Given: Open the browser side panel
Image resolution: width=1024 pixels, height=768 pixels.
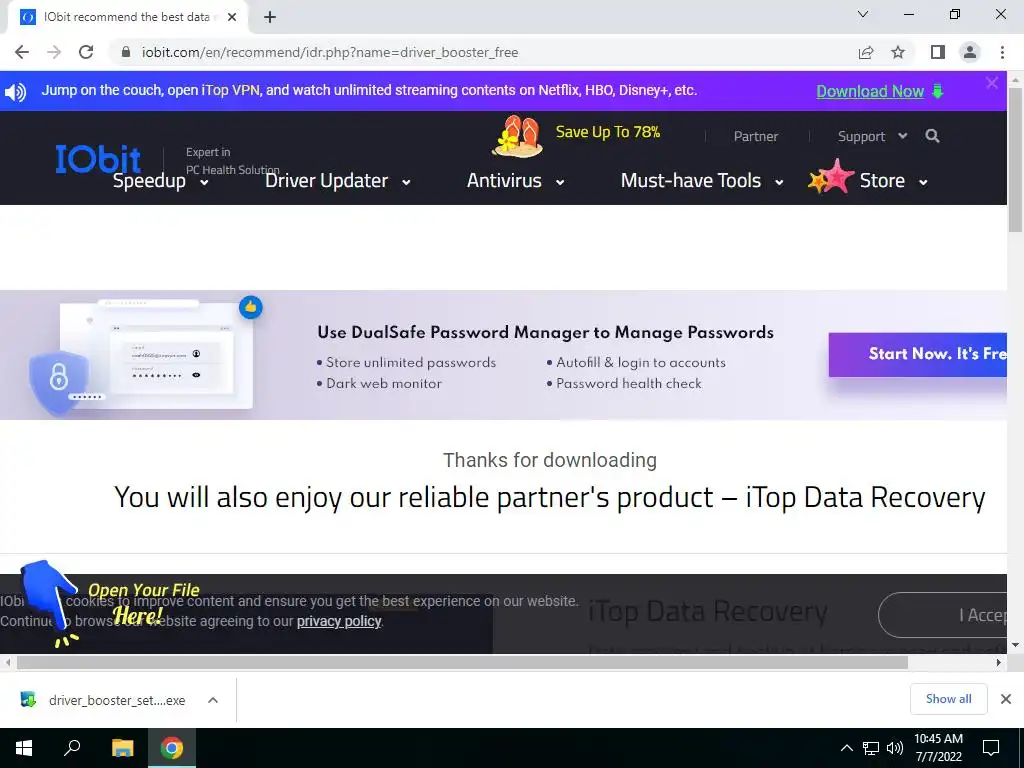Looking at the screenshot, I should 938,52.
